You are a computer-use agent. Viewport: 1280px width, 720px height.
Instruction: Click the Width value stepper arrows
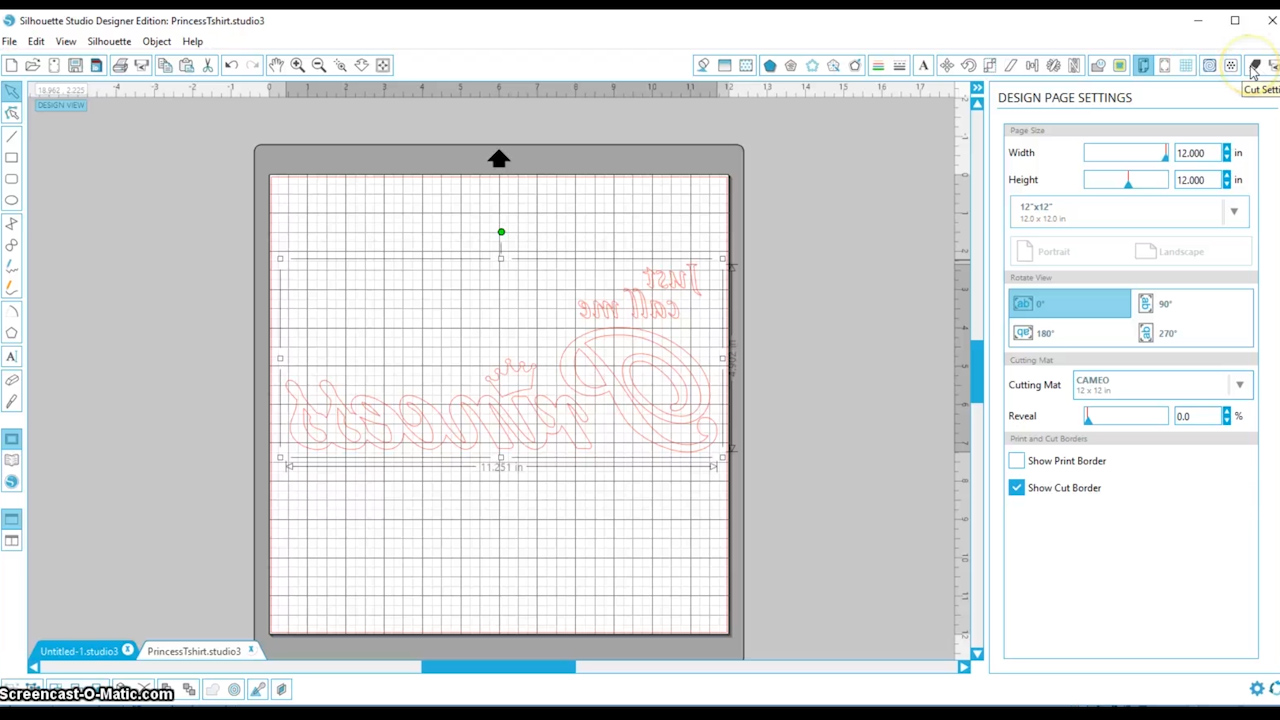click(1227, 153)
